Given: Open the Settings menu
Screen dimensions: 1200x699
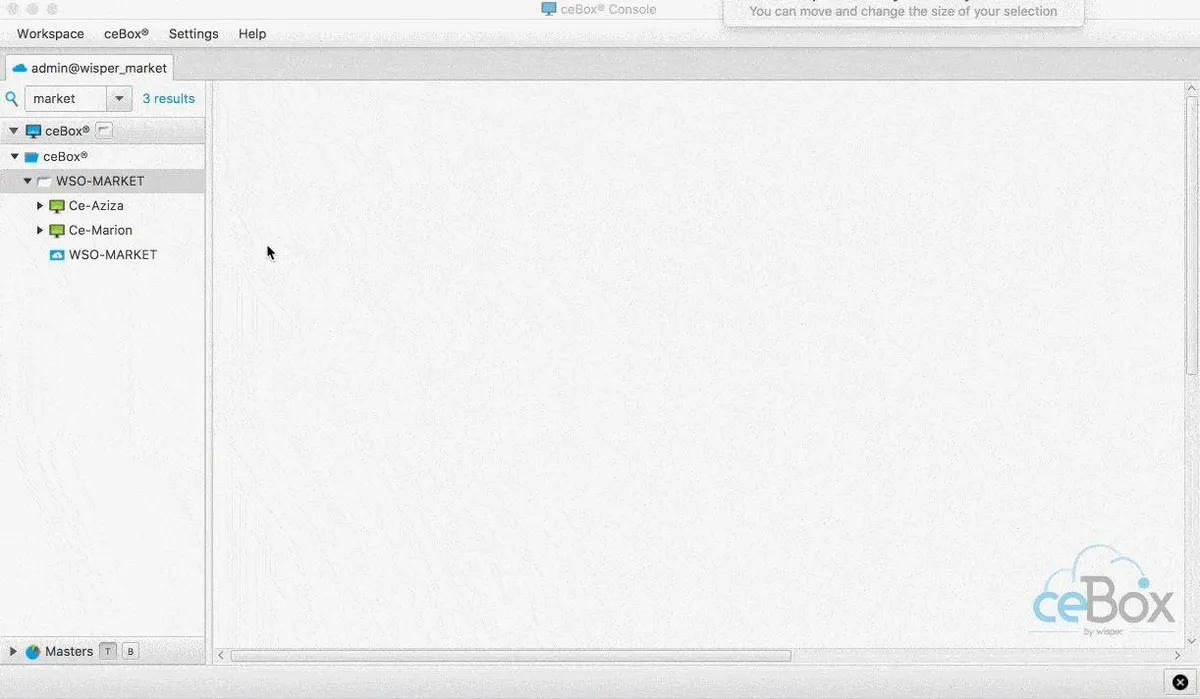Looking at the screenshot, I should 193,34.
